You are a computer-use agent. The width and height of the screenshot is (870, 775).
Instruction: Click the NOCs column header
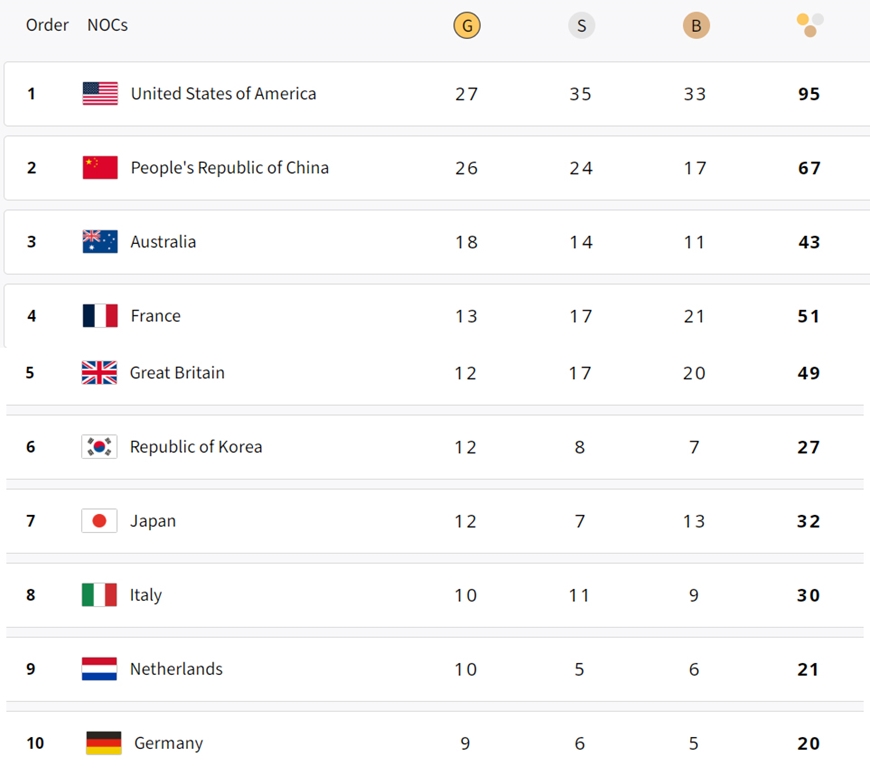click(x=107, y=25)
